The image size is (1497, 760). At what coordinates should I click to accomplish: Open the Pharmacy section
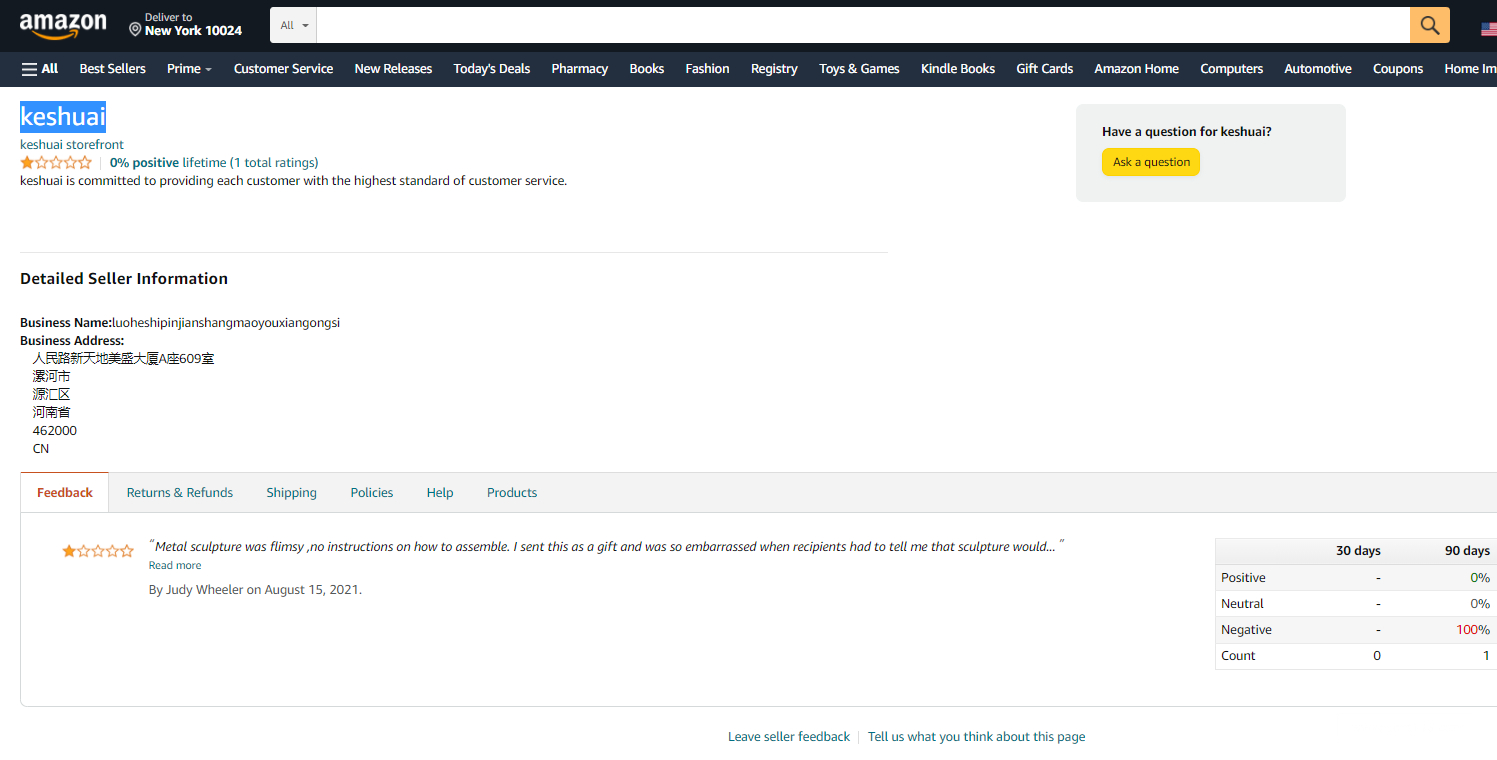[x=580, y=69]
